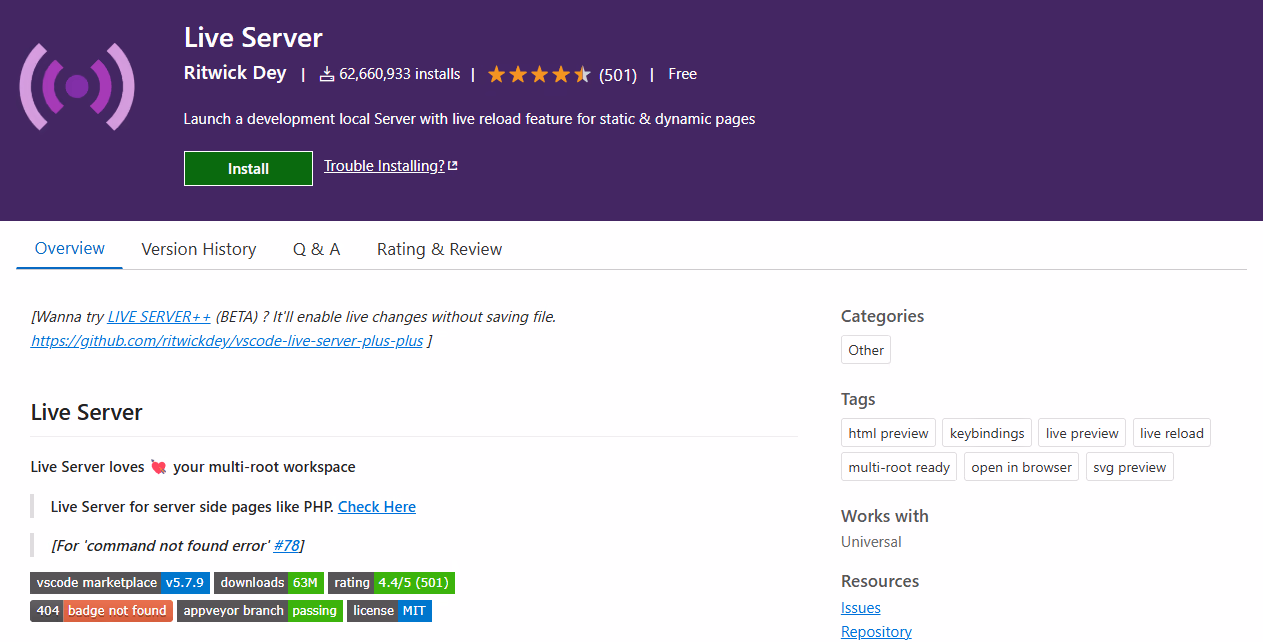The height and width of the screenshot is (642, 1263).
Task: Open issue #78 link
Action: point(286,545)
